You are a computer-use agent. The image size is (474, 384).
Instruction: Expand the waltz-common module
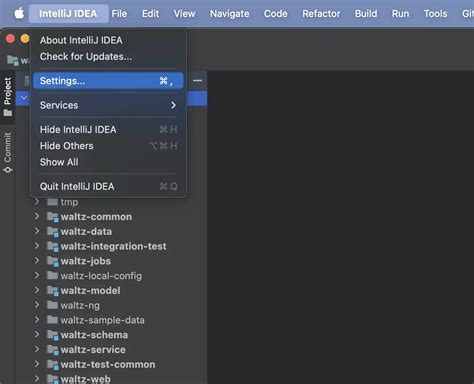(x=37, y=217)
